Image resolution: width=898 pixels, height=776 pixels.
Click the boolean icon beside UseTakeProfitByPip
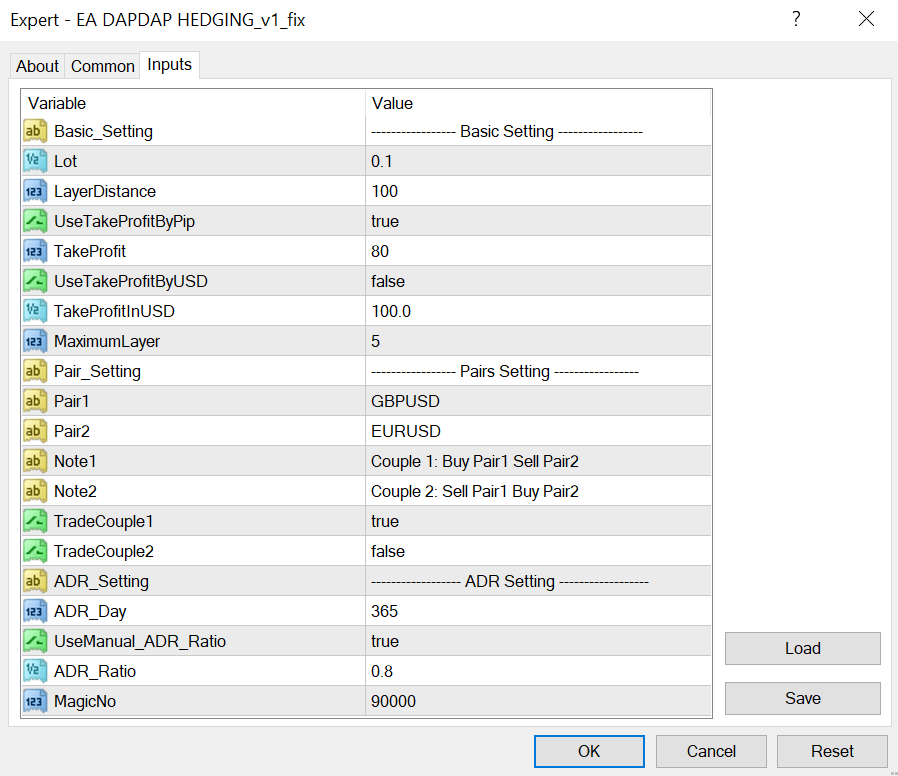(35, 221)
